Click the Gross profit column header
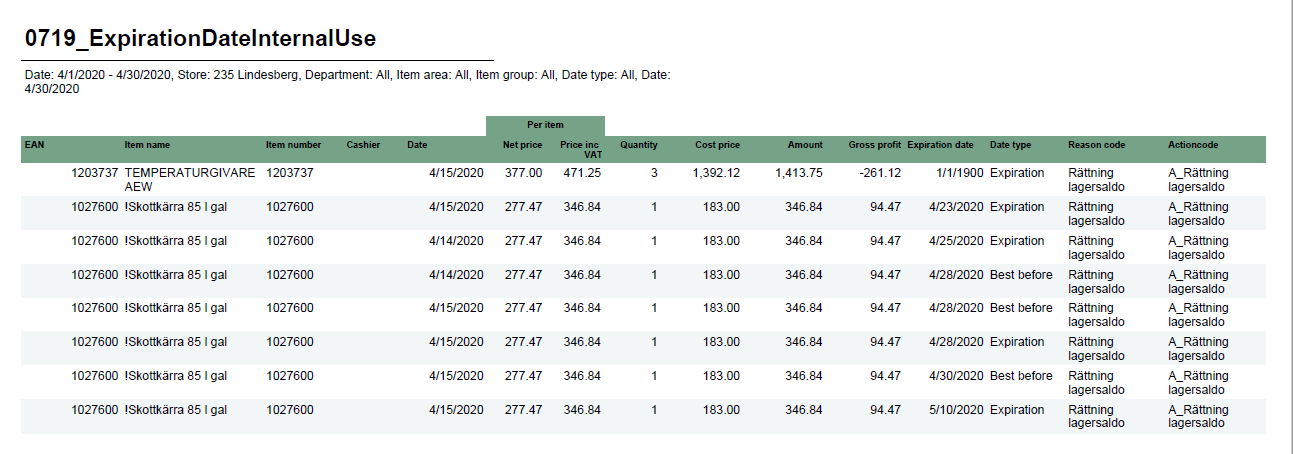 874,145
